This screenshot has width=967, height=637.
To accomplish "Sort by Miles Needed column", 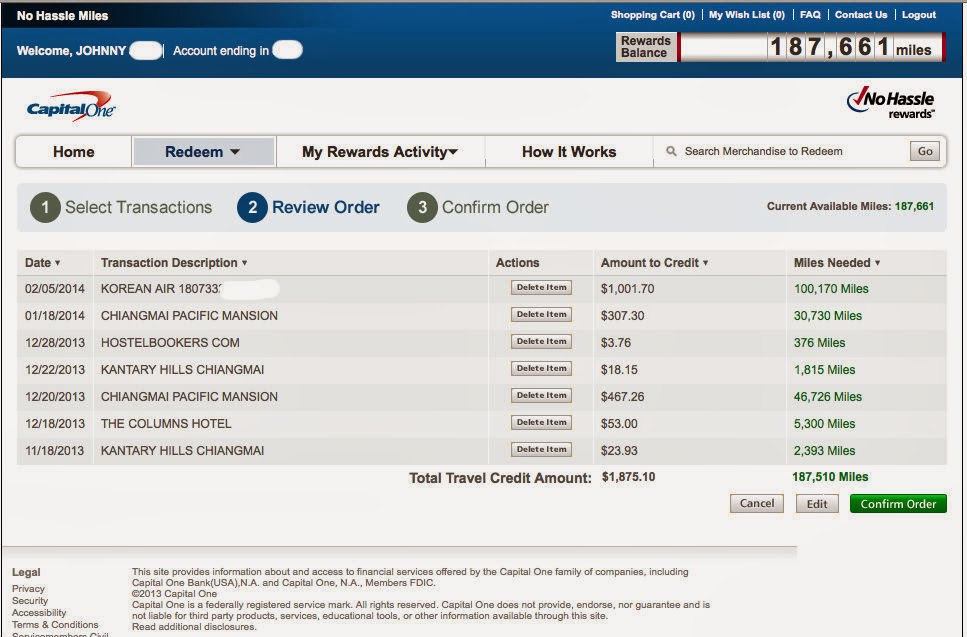I will (837, 263).
